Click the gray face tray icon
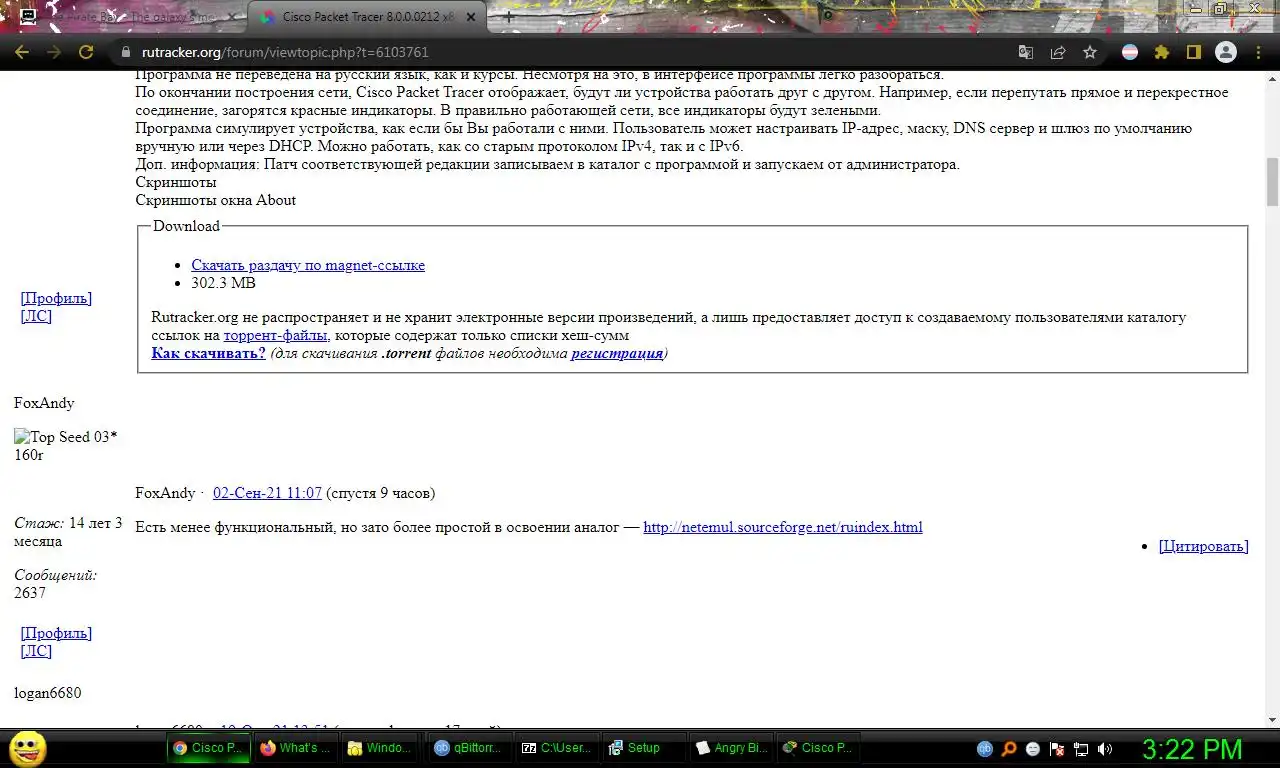 [x=1033, y=748]
